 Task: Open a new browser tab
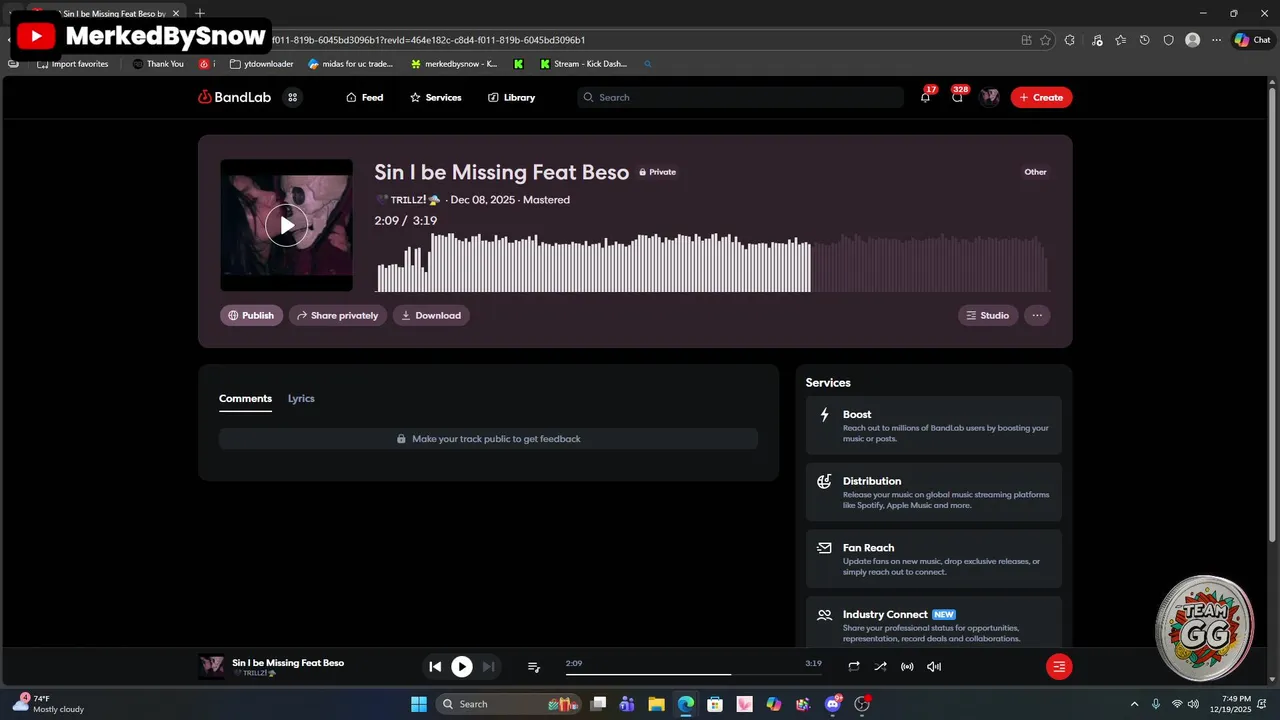coord(200,13)
